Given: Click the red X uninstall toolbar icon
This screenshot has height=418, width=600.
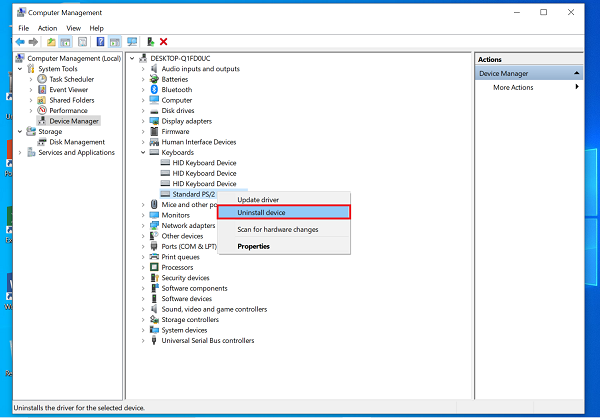Looking at the screenshot, I should pyautogui.click(x=163, y=42).
